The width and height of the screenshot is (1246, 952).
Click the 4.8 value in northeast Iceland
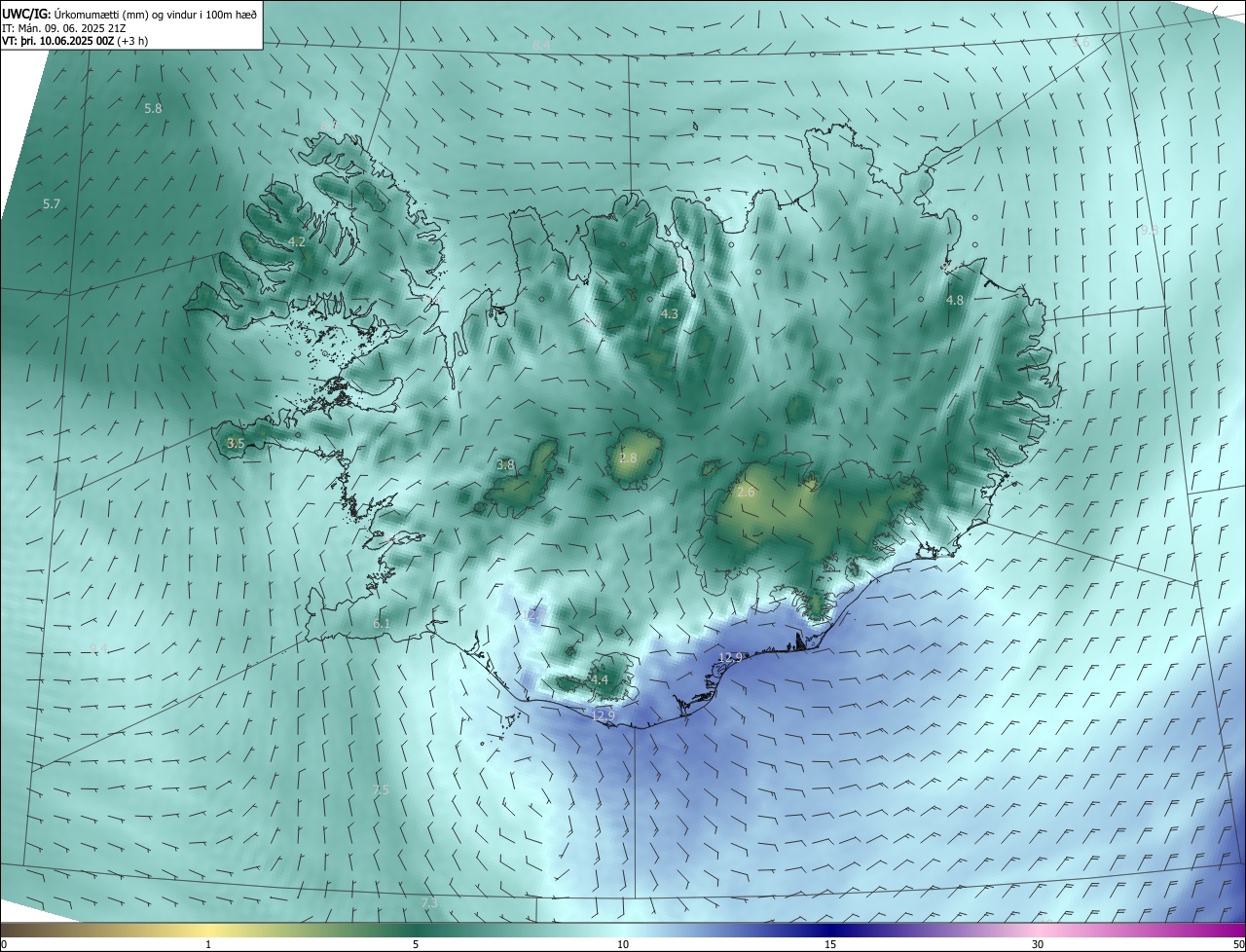pos(955,301)
